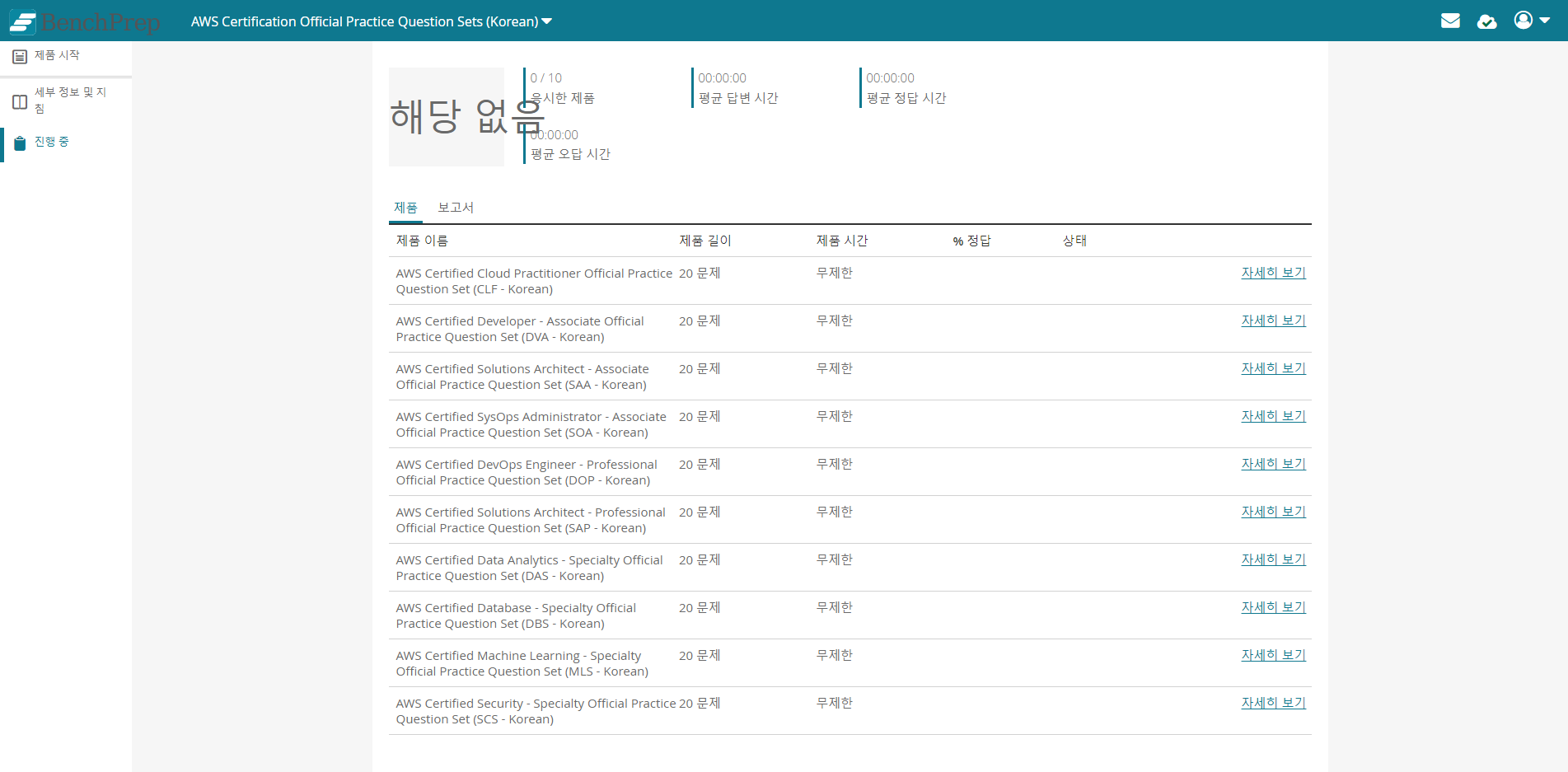
Task: Click the 제품 시간 column header
Action: 842,241
